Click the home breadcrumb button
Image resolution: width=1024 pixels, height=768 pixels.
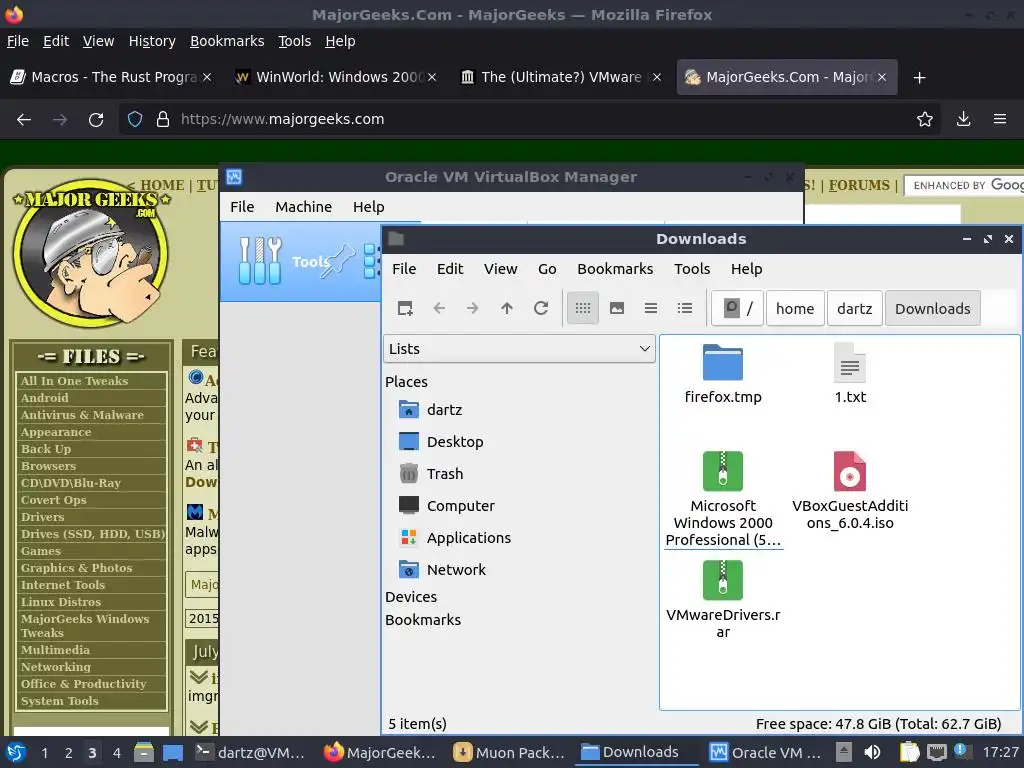tap(795, 308)
